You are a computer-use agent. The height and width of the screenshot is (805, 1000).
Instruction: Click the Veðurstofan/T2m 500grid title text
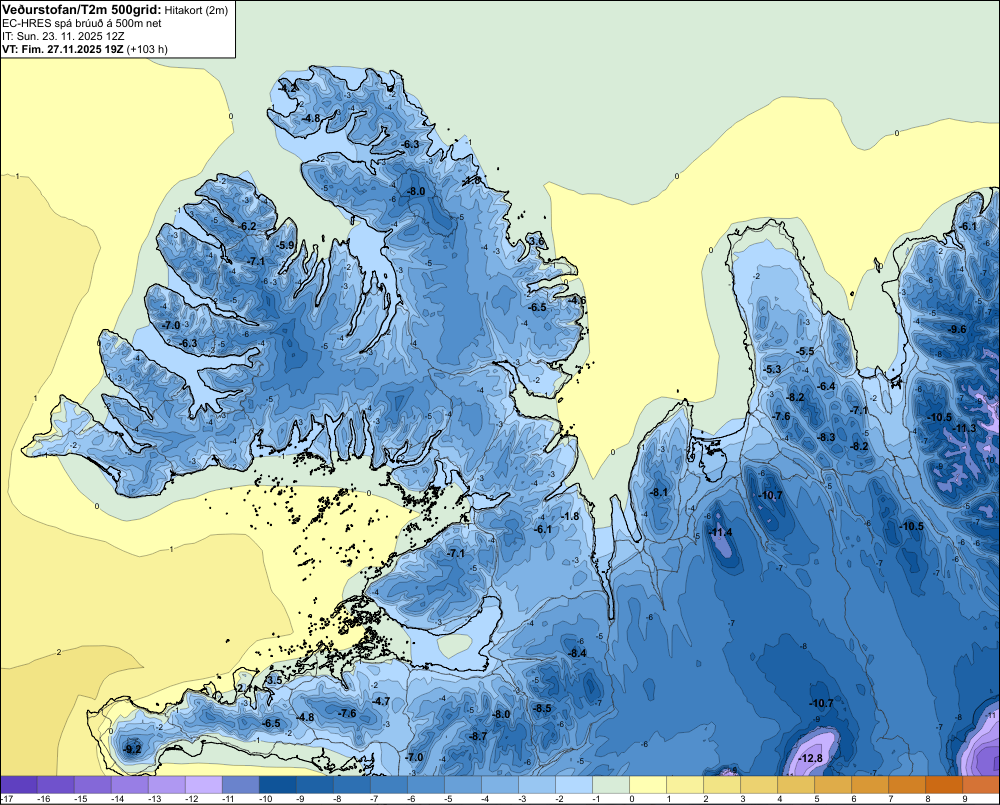tap(82, 10)
